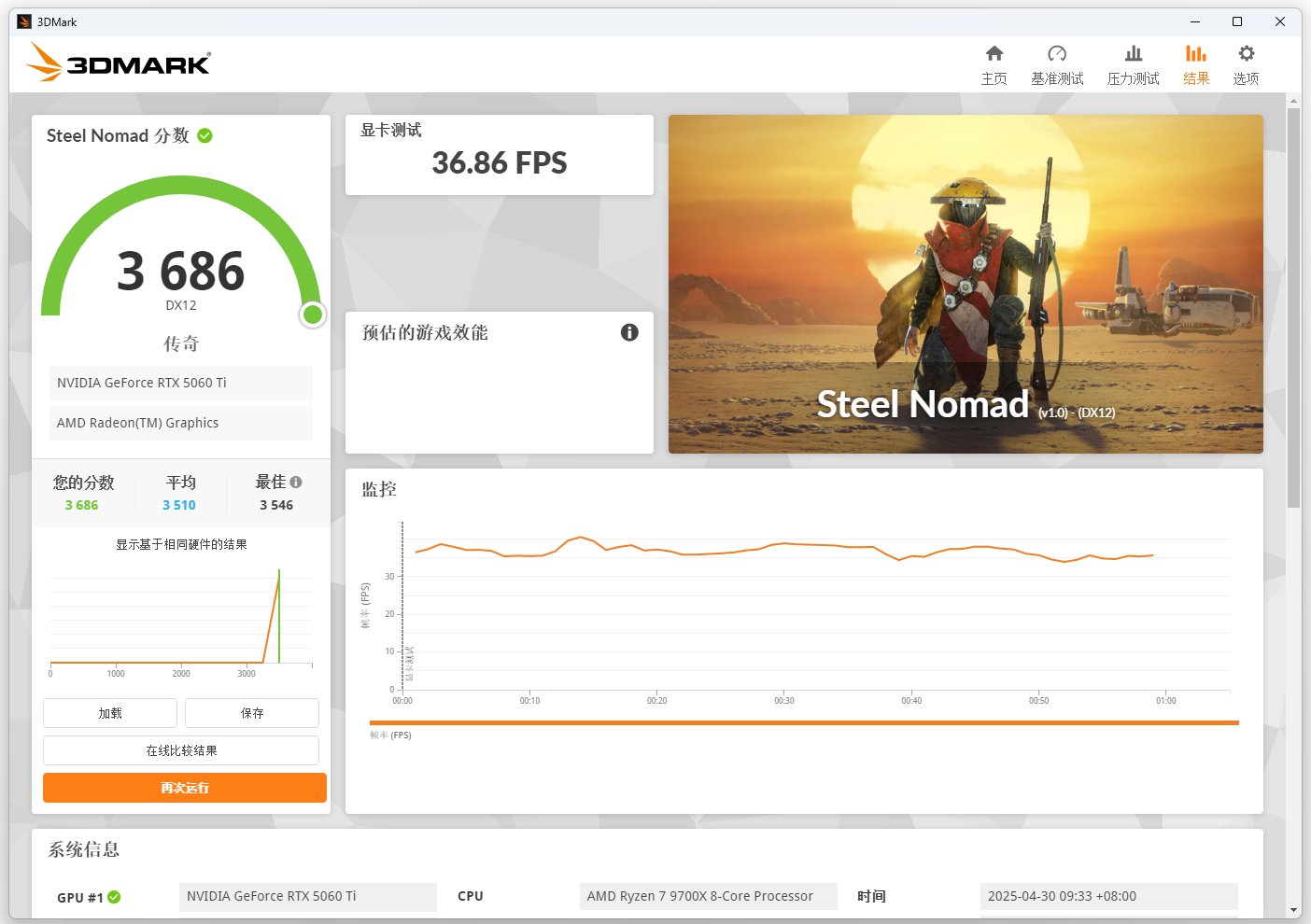Image resolution: width=1311 pixels, height=924 pixels.
Task: Click the green verified checkmark beside Steel Nomad 分数
Action: (x=205, y=135)
